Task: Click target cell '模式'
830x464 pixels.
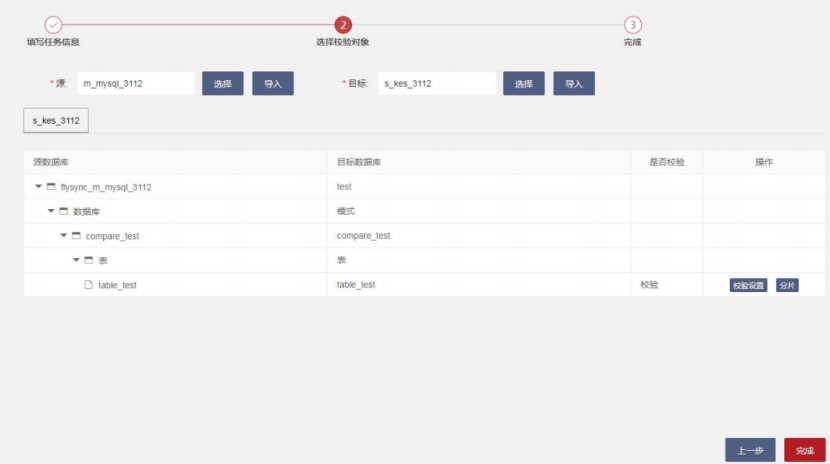Action: 346,211
